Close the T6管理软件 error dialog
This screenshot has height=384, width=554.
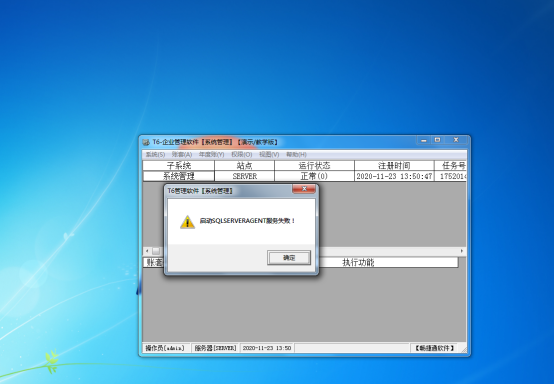point(304,189)
